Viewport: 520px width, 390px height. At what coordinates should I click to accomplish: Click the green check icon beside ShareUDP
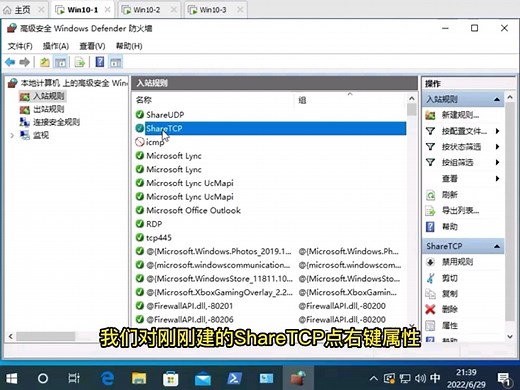(140, 115)
